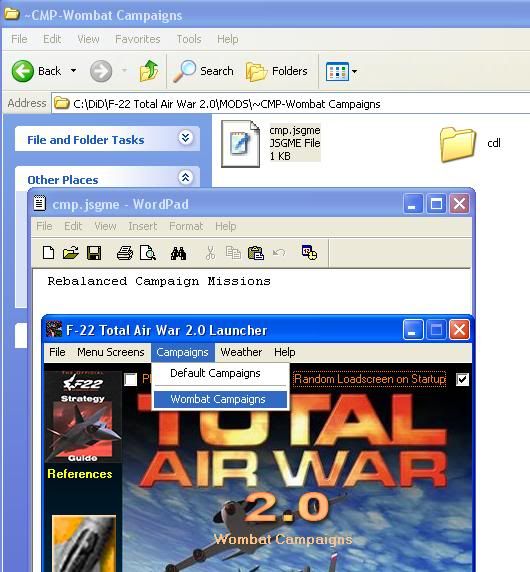Image resolution: width=530 pixels, height=572 pixels.
Task: Select the cmp.jsgme file icon
Action: (241, 144)
